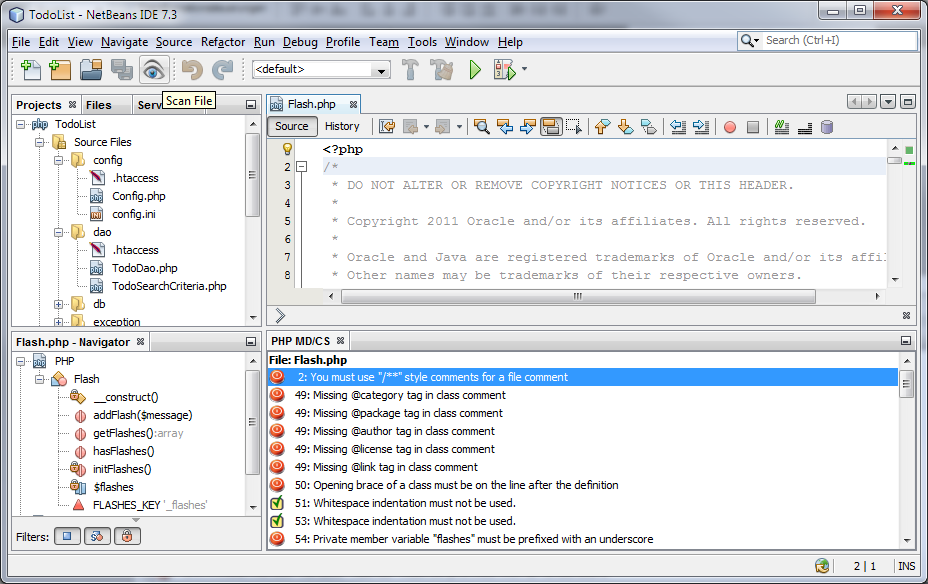Viewport: 928px width, 584px height.
Task: Click the Start Macro Recording red circle
Action: click(730, 127)
